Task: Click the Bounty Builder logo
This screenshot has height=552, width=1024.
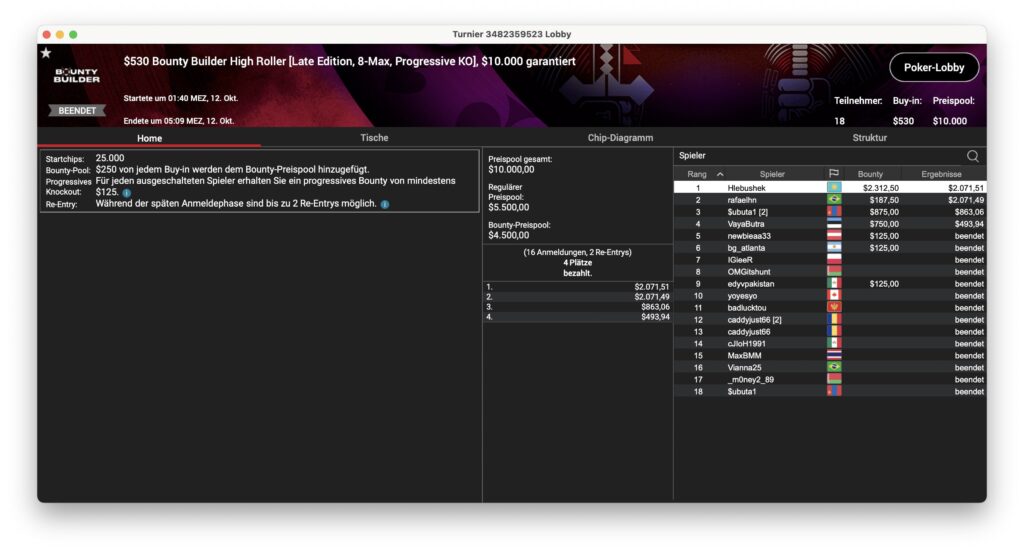Action: pyautogui.click(x=77, y=76)
